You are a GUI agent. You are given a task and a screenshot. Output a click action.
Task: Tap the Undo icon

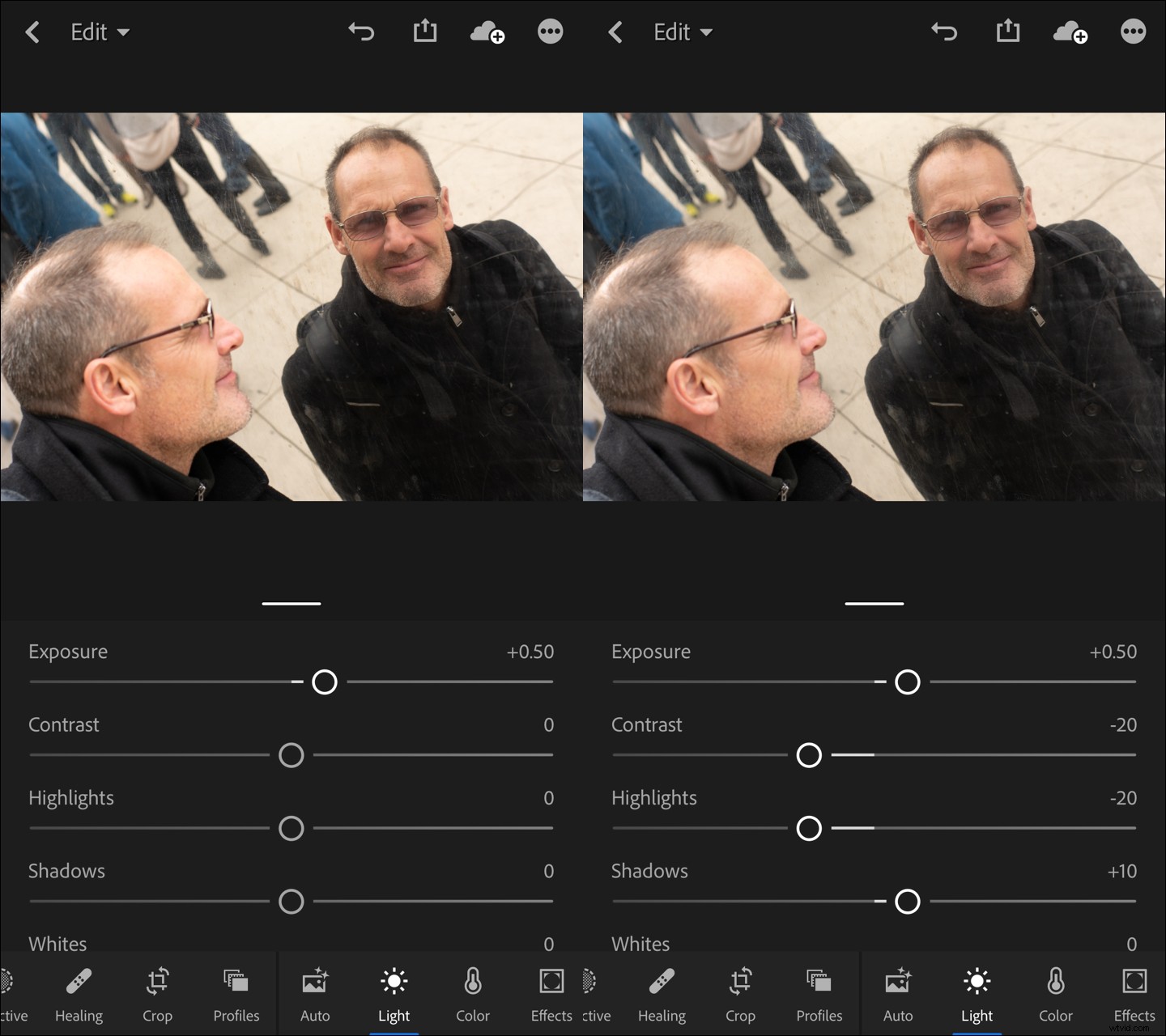tap(360, 32)
